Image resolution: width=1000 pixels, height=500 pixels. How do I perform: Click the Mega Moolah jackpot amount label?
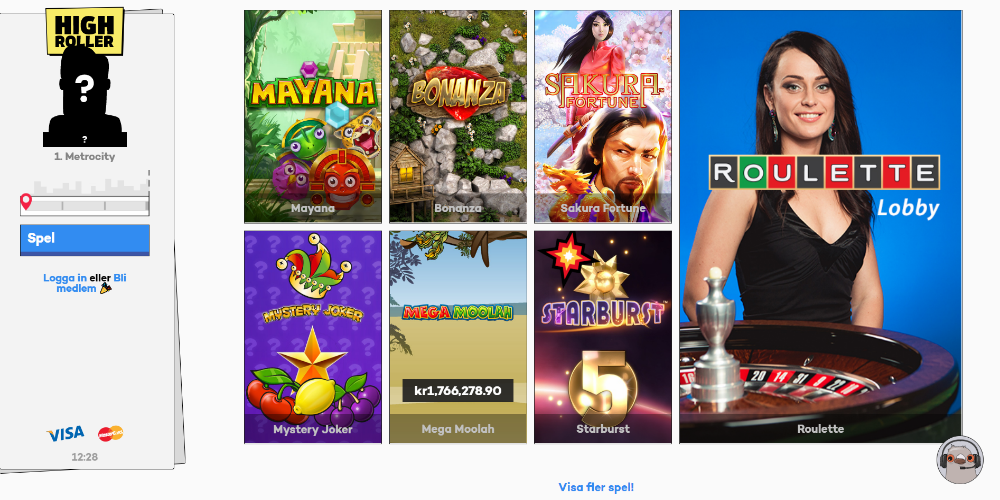click(458, 390)
